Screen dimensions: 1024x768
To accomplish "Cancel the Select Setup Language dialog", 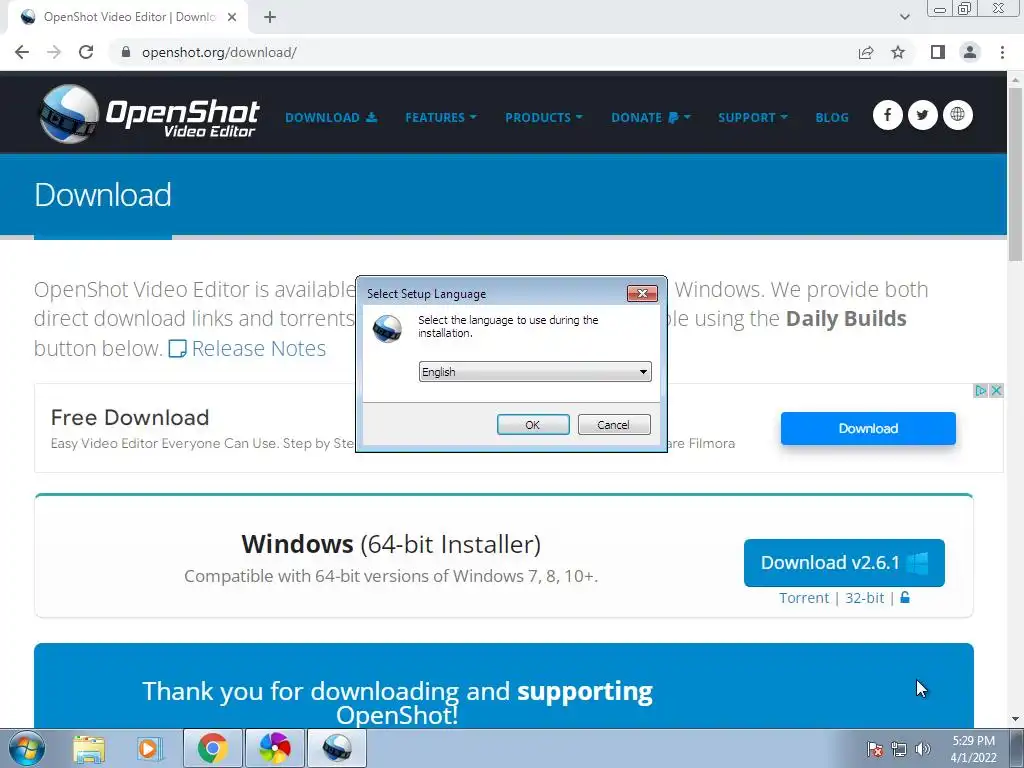I will pos(614,424).
